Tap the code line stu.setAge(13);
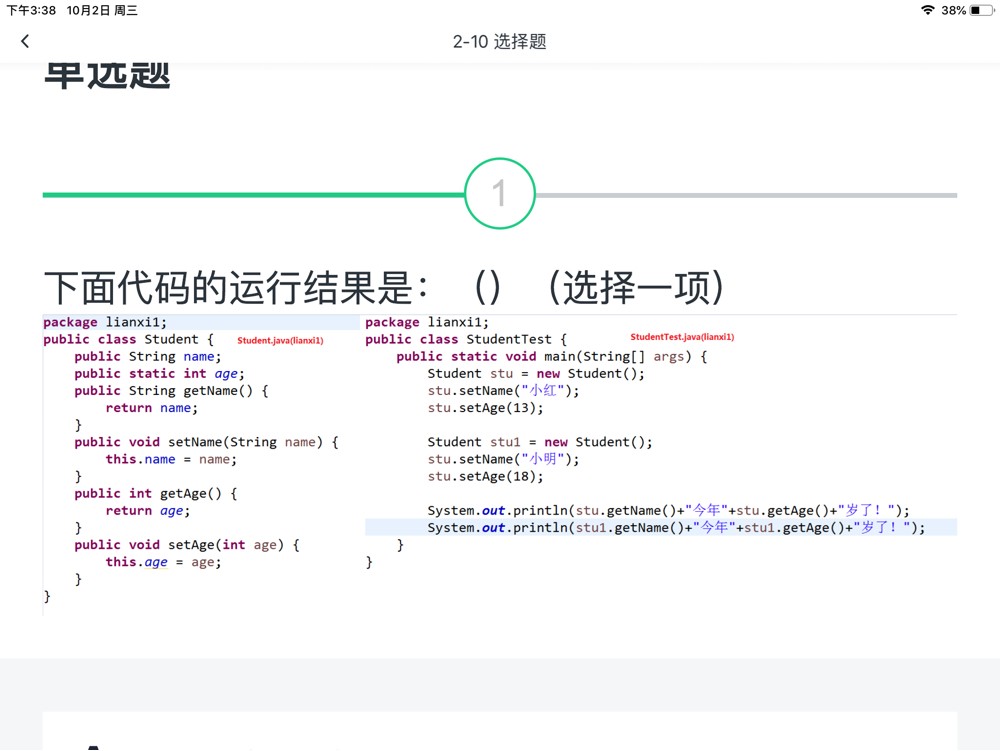The width and height of the screenshot is (1001, 751). [485, 408]
